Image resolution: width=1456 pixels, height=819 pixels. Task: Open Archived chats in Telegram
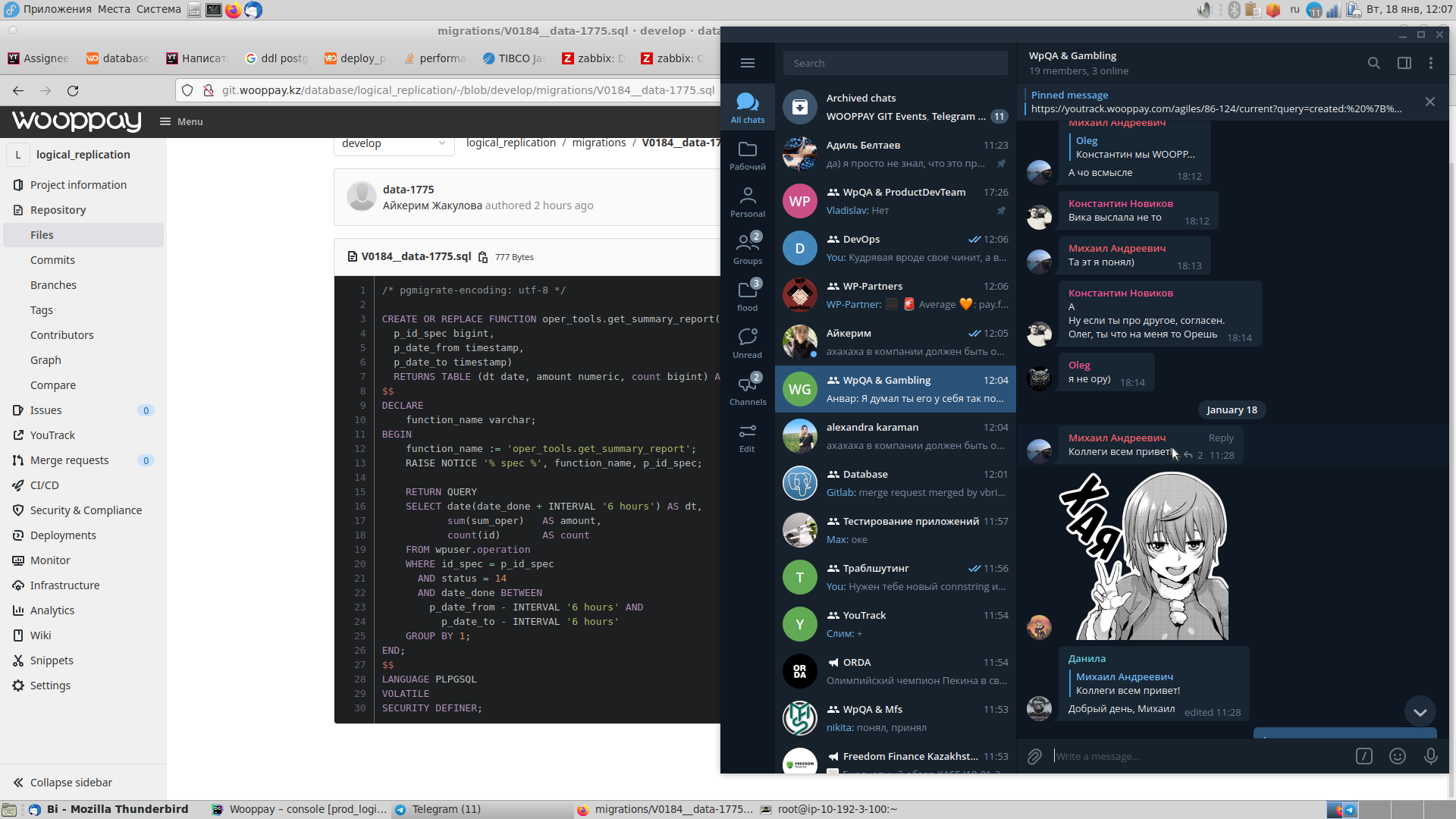(895, 107)
